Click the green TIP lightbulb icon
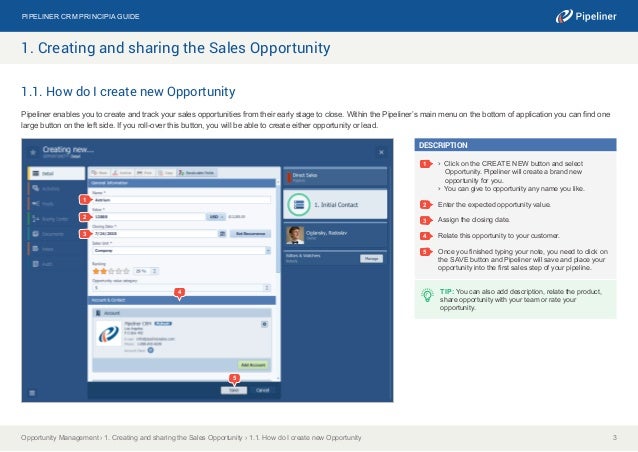This screenshot has width=638, height=452. 427,295
